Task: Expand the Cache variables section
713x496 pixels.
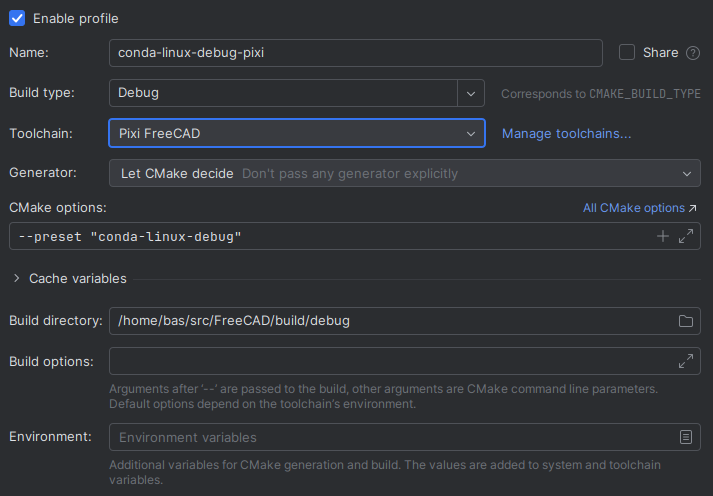Action: [x=17, y=278]
